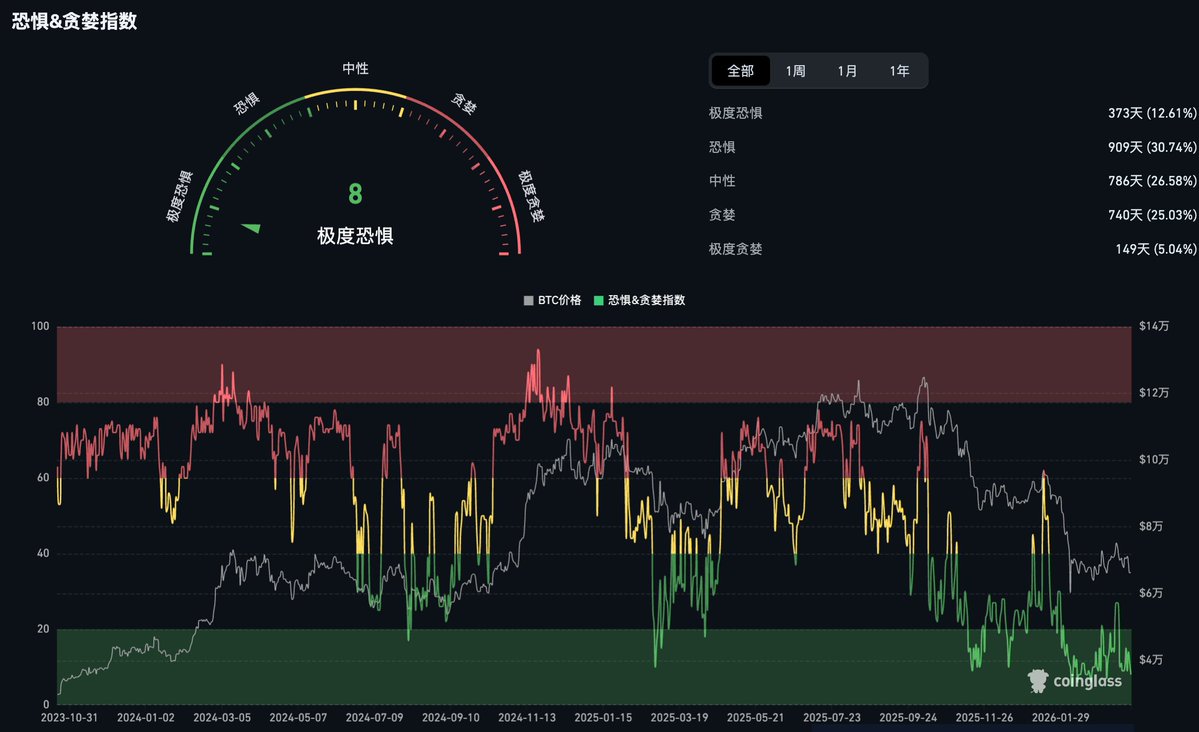Click the 909天 (30.74%) value

point(1152,147)
